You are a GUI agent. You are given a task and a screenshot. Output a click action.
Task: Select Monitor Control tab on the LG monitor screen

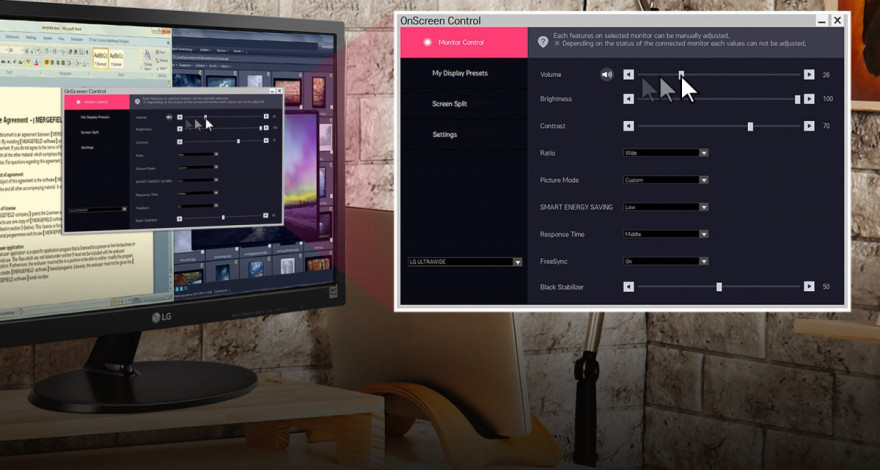coord(96,102)
